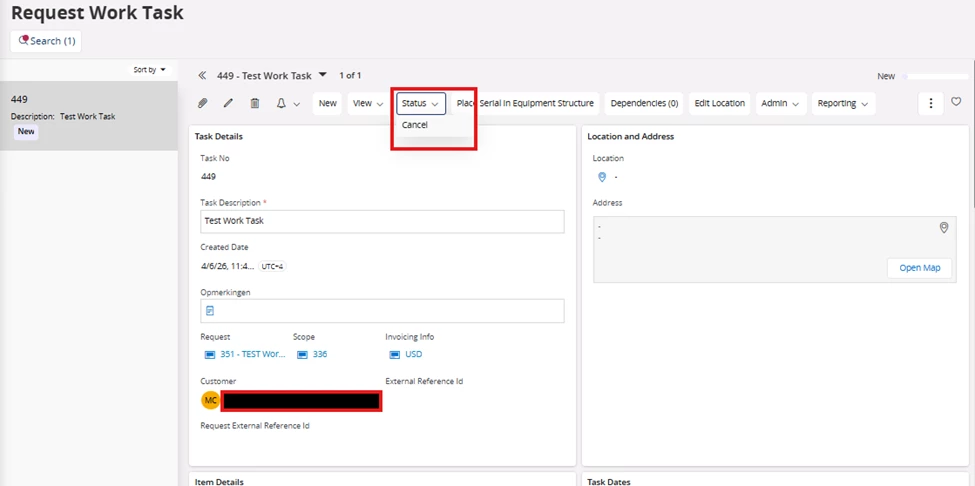Expand the Reporting dropdown menu
975x486 pixels.
[x=843, y=103]
